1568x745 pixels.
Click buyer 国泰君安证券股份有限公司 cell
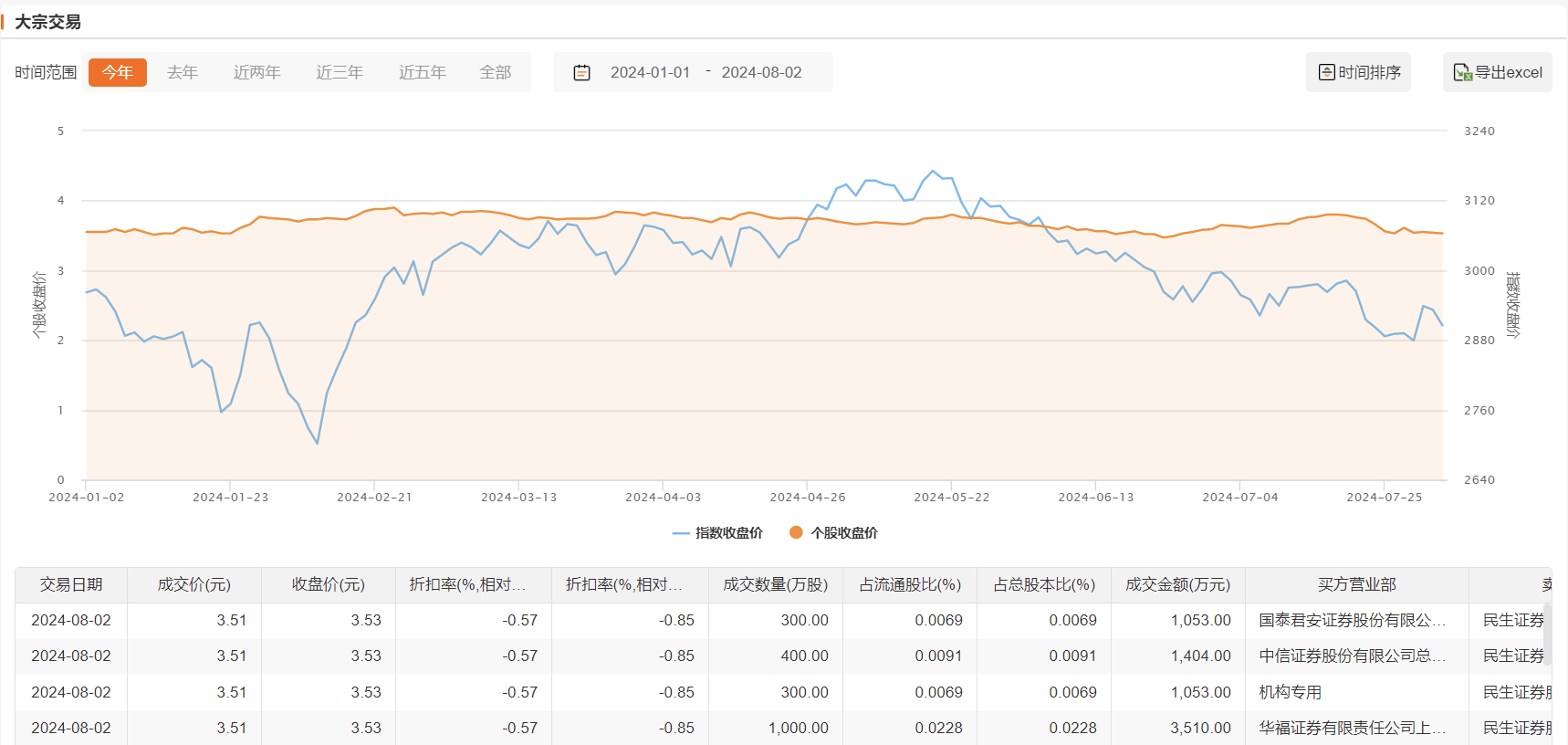click(1352, 621)
